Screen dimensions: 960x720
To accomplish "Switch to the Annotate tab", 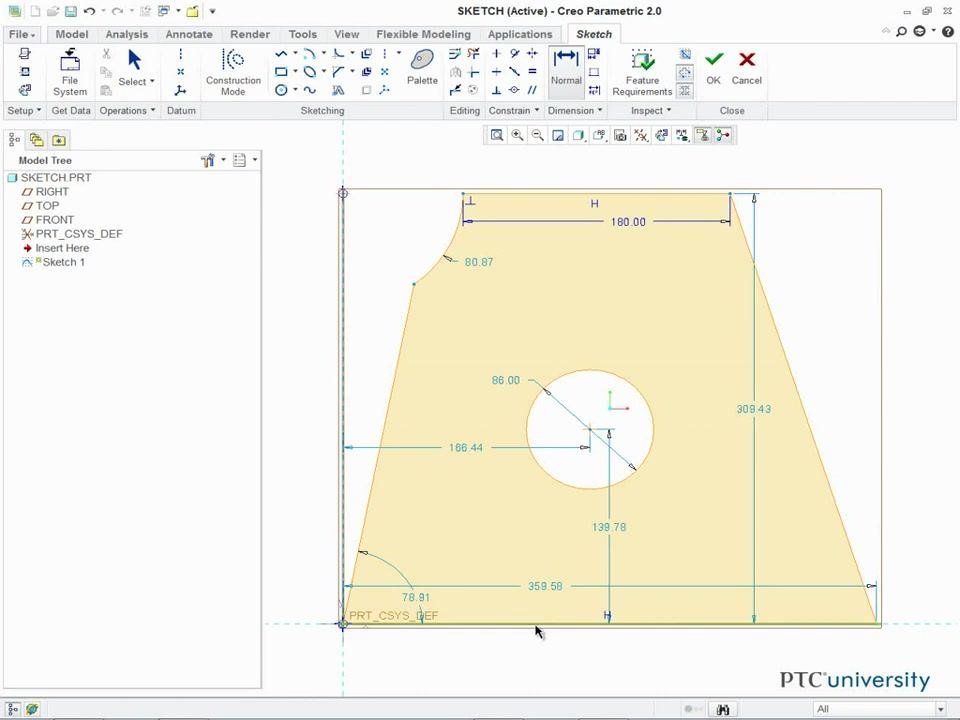I will [x=189, y=34].
